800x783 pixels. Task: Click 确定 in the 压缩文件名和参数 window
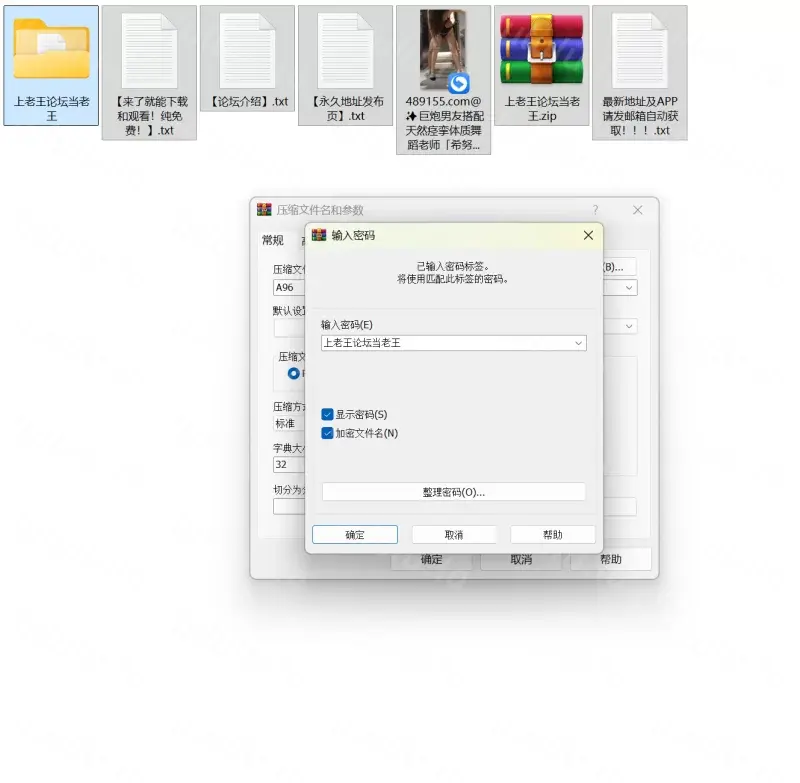431,560
